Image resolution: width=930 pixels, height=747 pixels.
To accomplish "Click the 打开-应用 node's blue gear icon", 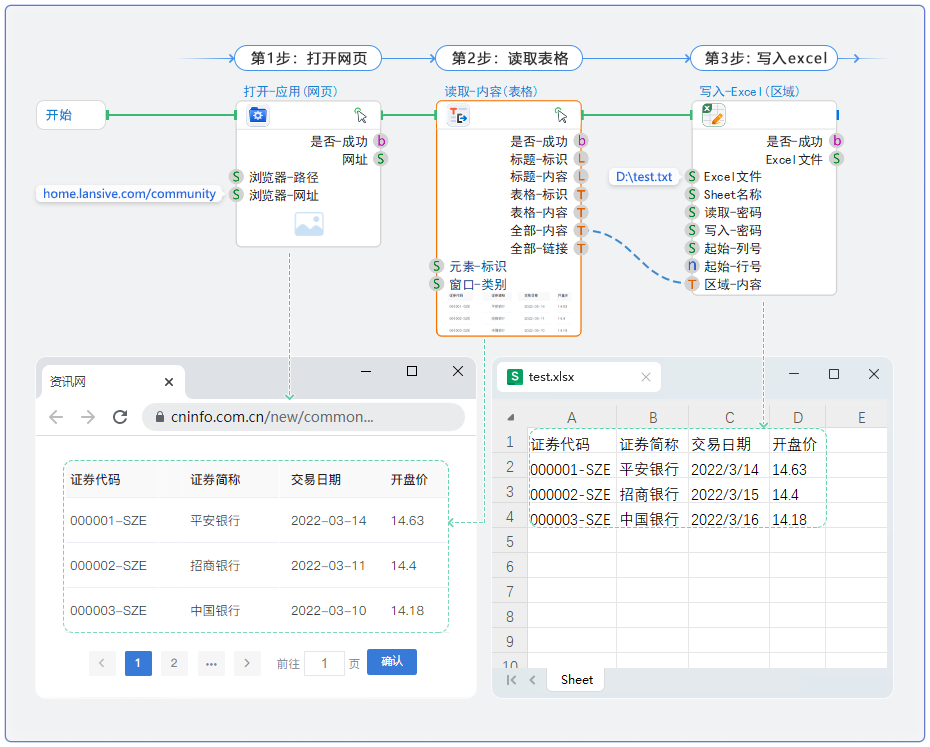I will [258, 116].
